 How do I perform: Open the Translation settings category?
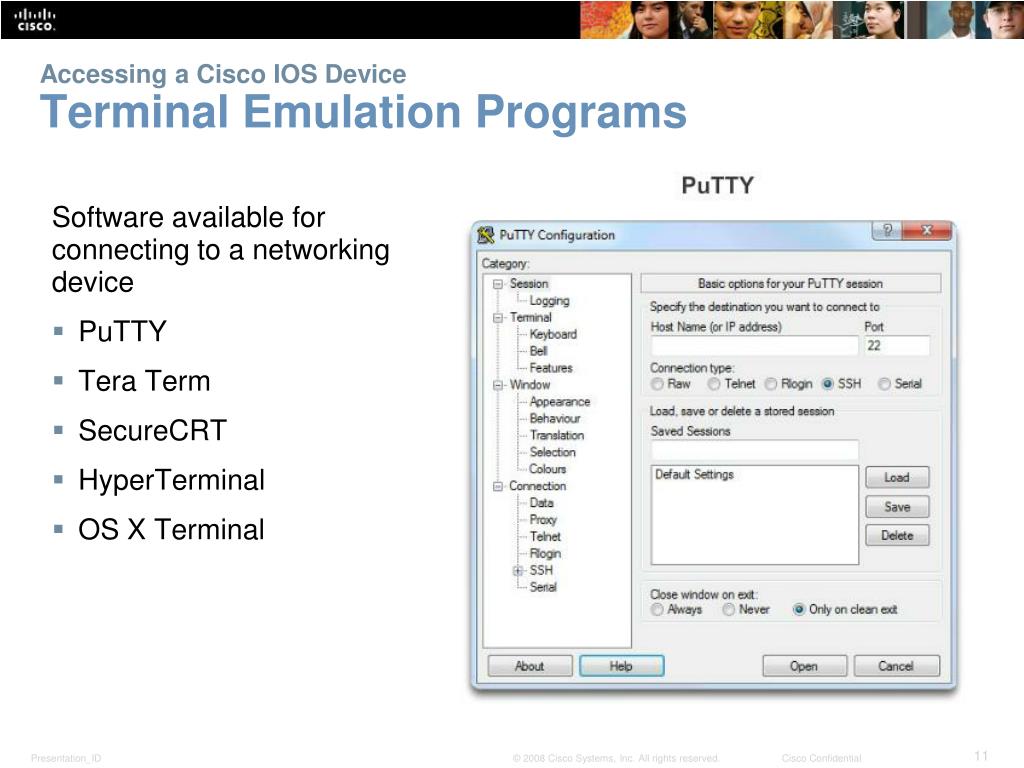coord(556,436)
